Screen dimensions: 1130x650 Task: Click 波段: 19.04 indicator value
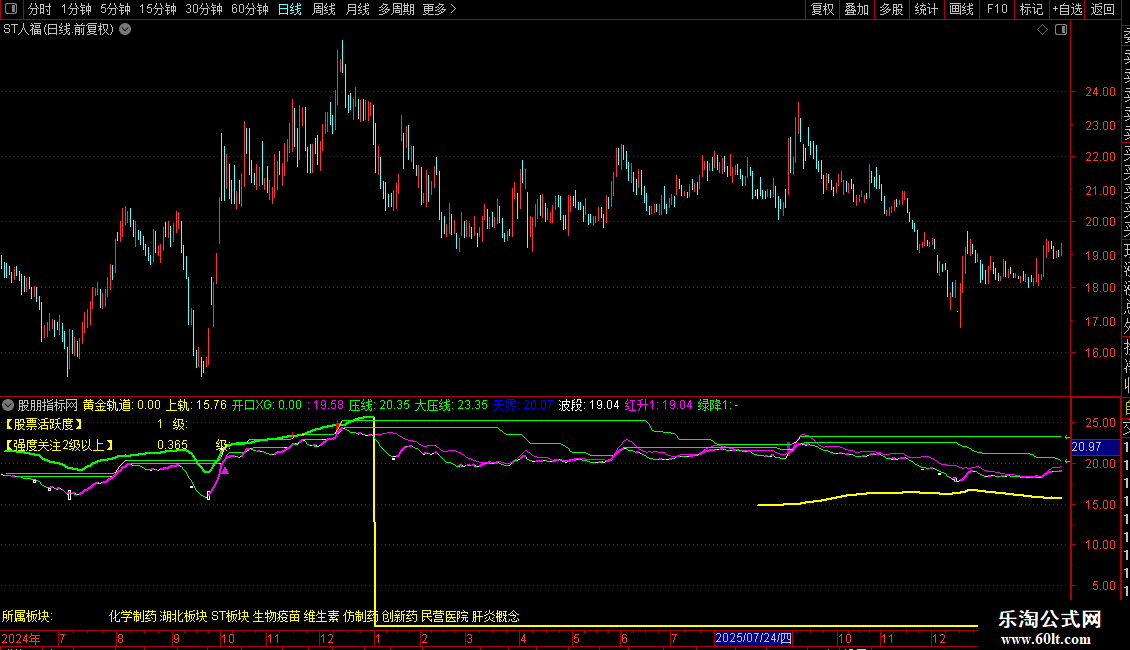pyautogui.click(x=589, y=406)
